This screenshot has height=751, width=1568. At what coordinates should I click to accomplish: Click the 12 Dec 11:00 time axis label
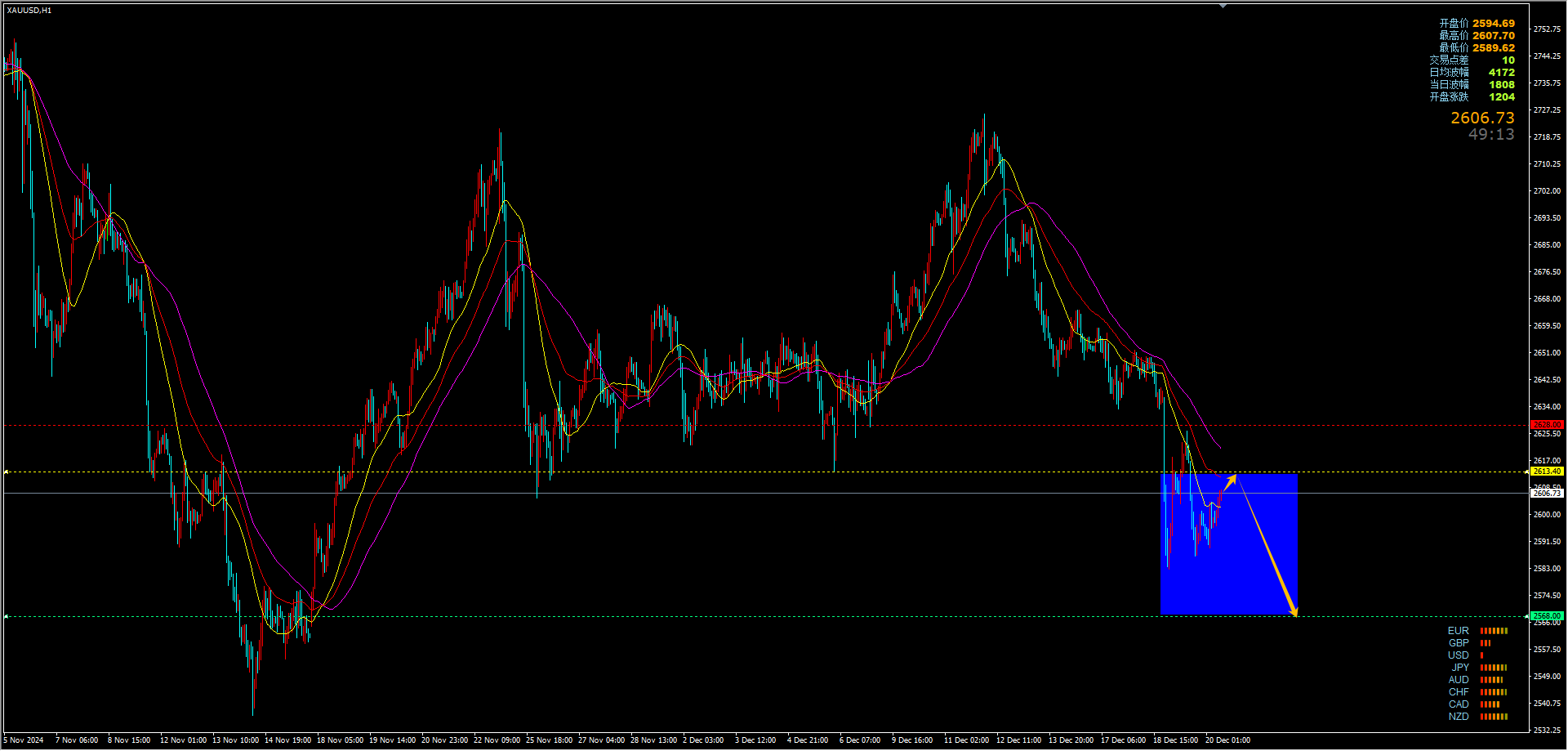click(x=1018, y=740)
